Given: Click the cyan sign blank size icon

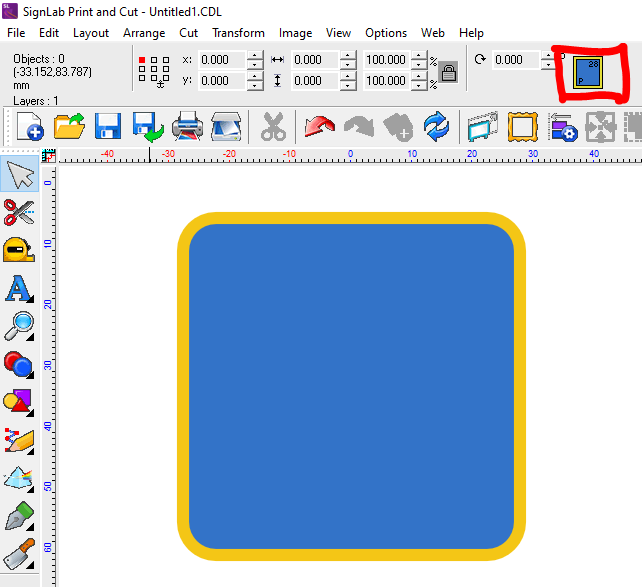Looking at the screenshot, I should coord(483,127).
